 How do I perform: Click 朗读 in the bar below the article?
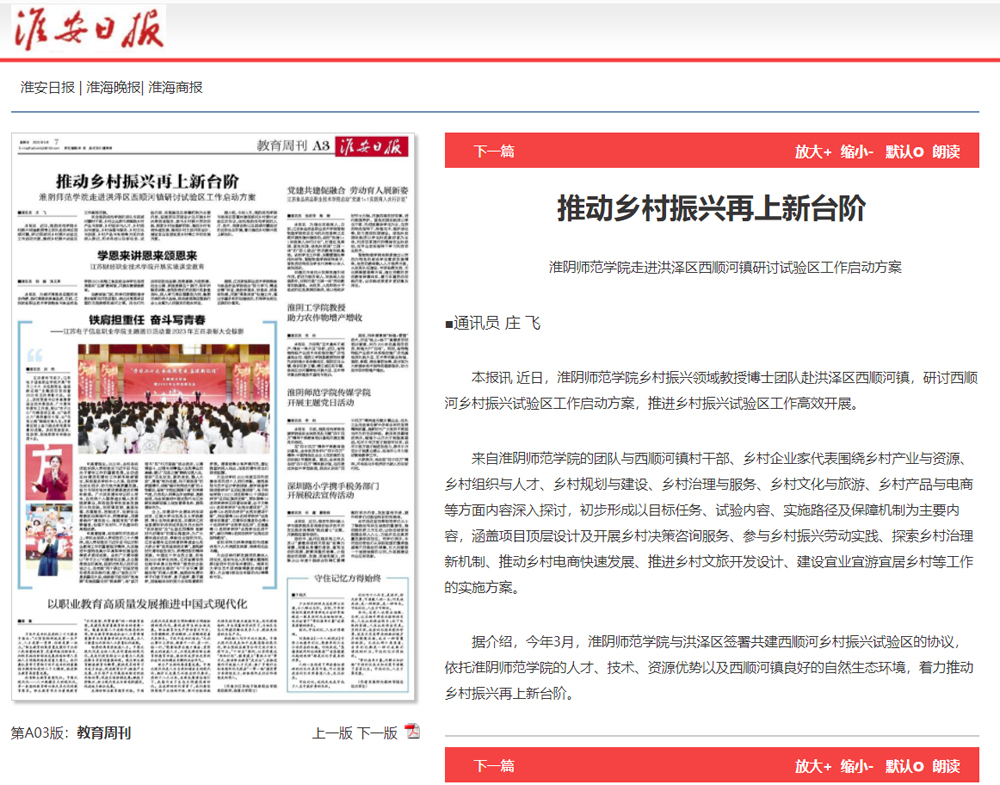[946, 766]
